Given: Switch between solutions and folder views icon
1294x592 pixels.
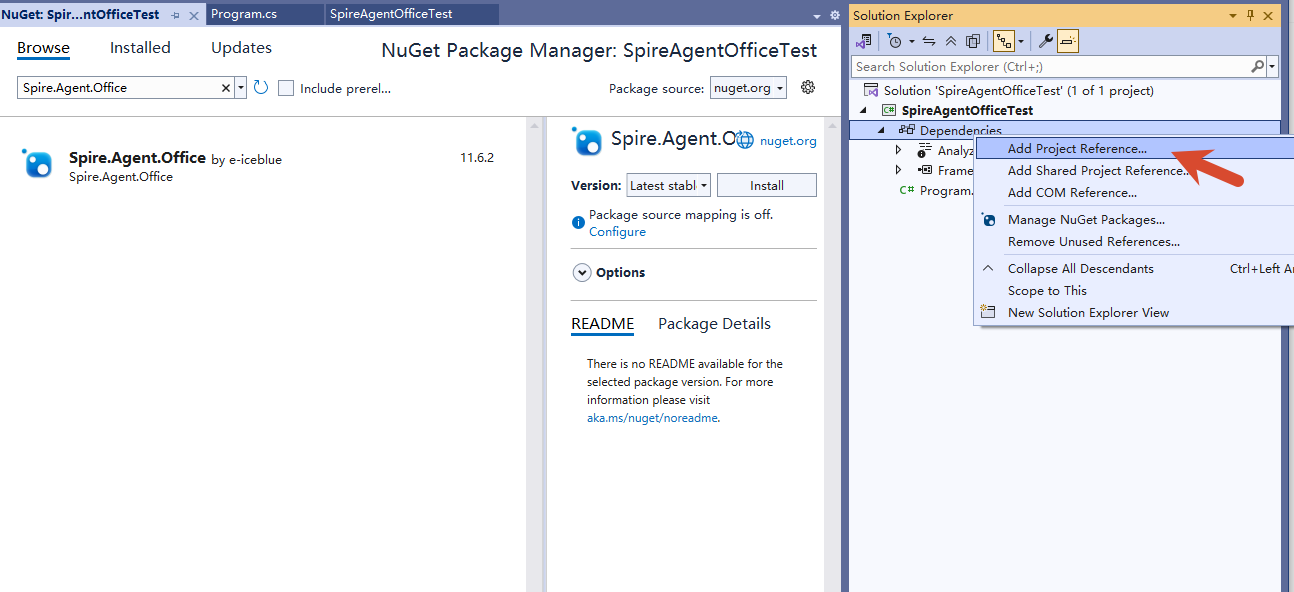Looking at the screenshot, I should [x=863, y=41].
